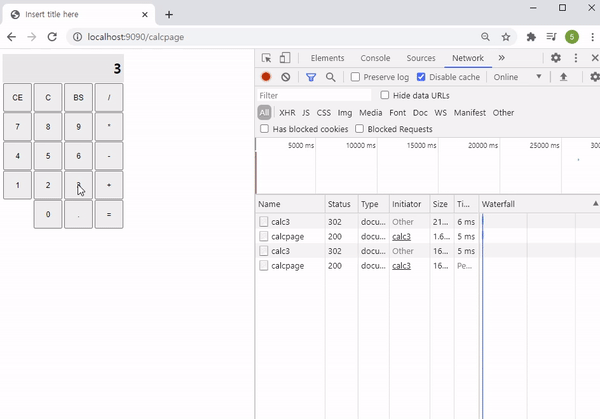
Task: Clear the network log
Action: coord(285,77)
